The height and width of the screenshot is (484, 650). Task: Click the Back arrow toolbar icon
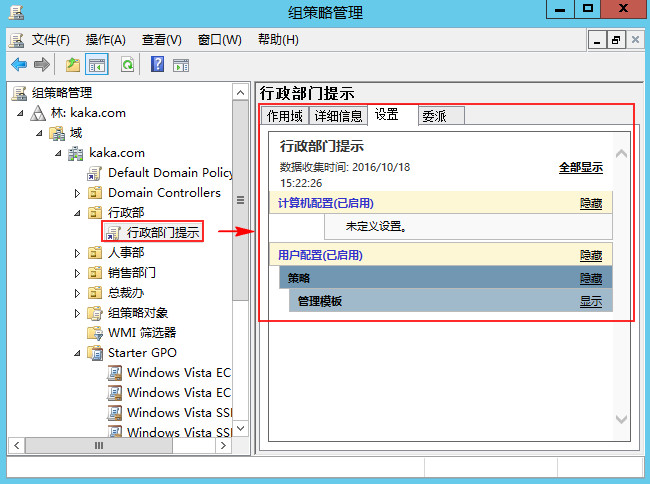[x=19, y=65]
